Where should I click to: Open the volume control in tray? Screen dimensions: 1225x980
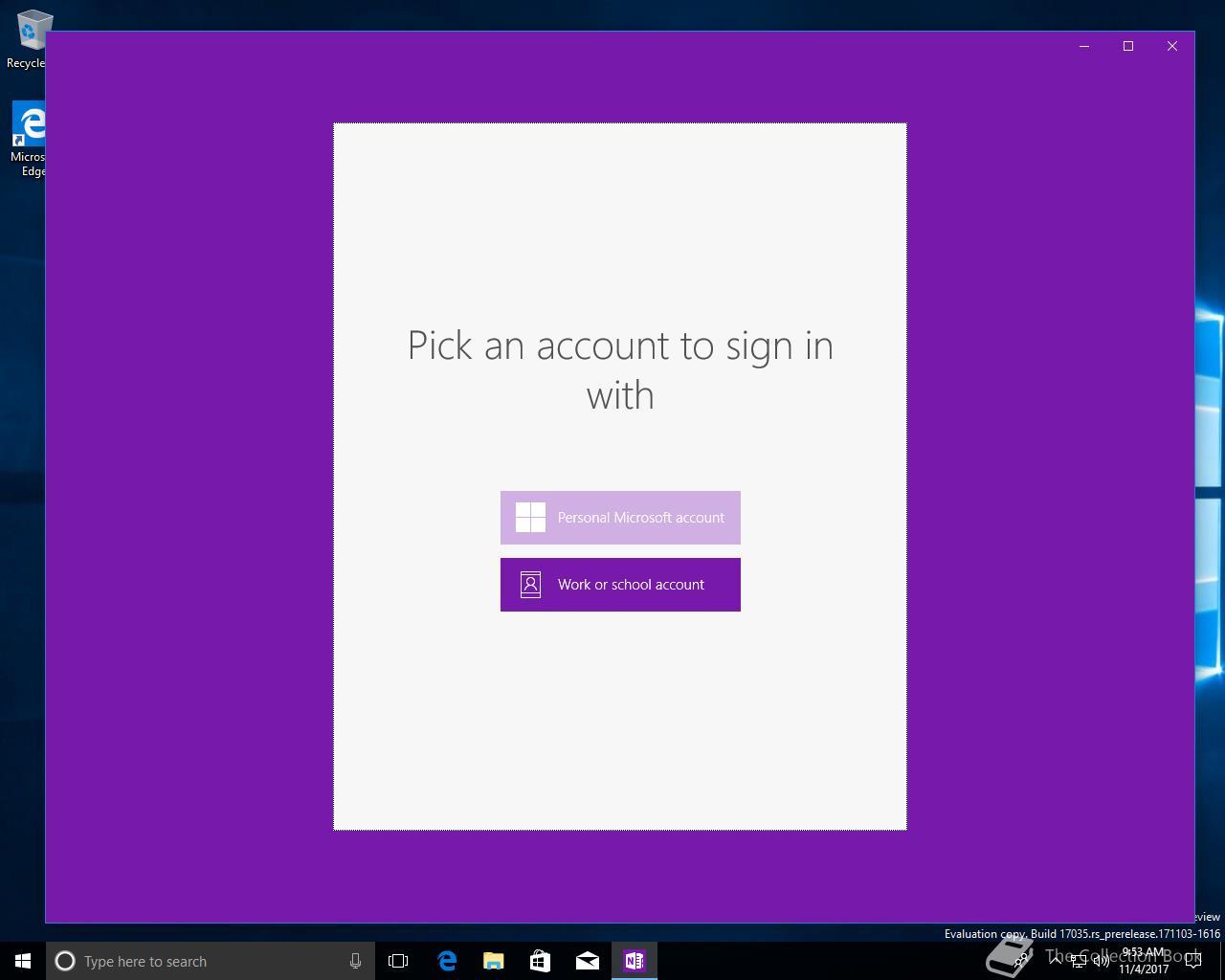pyautogui.click(x=1101, y=962)
